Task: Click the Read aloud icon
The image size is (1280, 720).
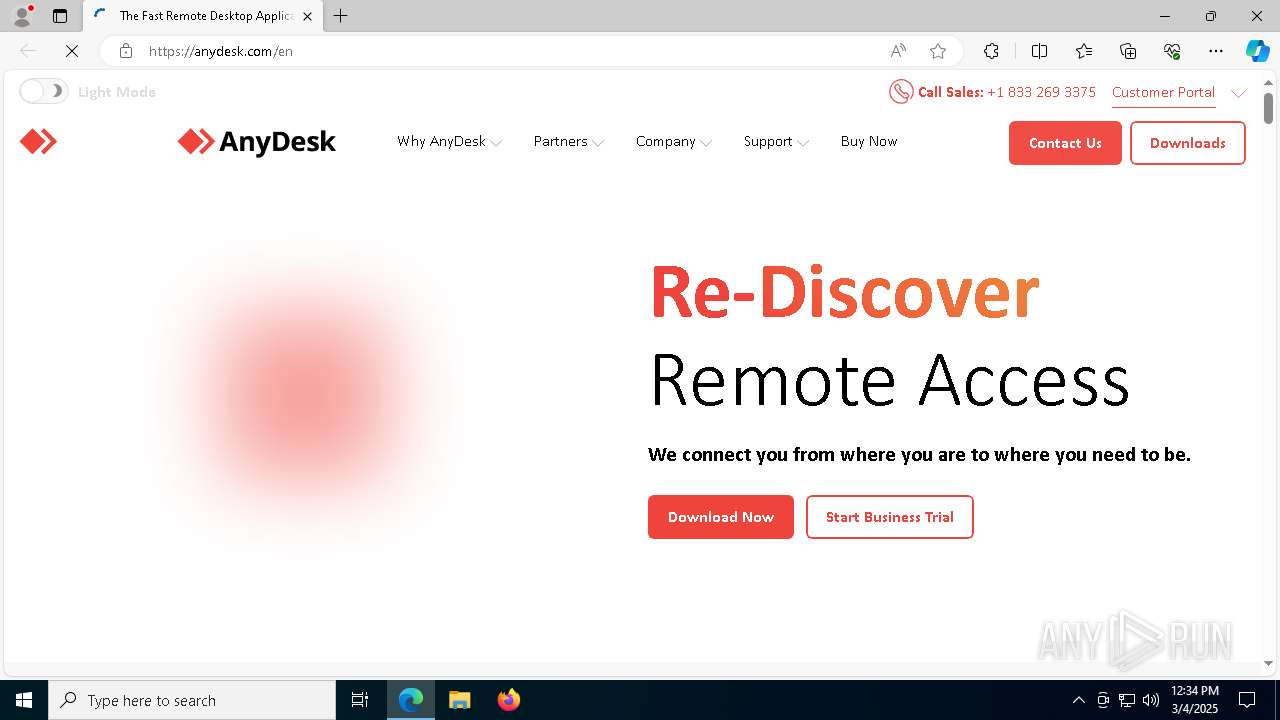Action: 898,51
